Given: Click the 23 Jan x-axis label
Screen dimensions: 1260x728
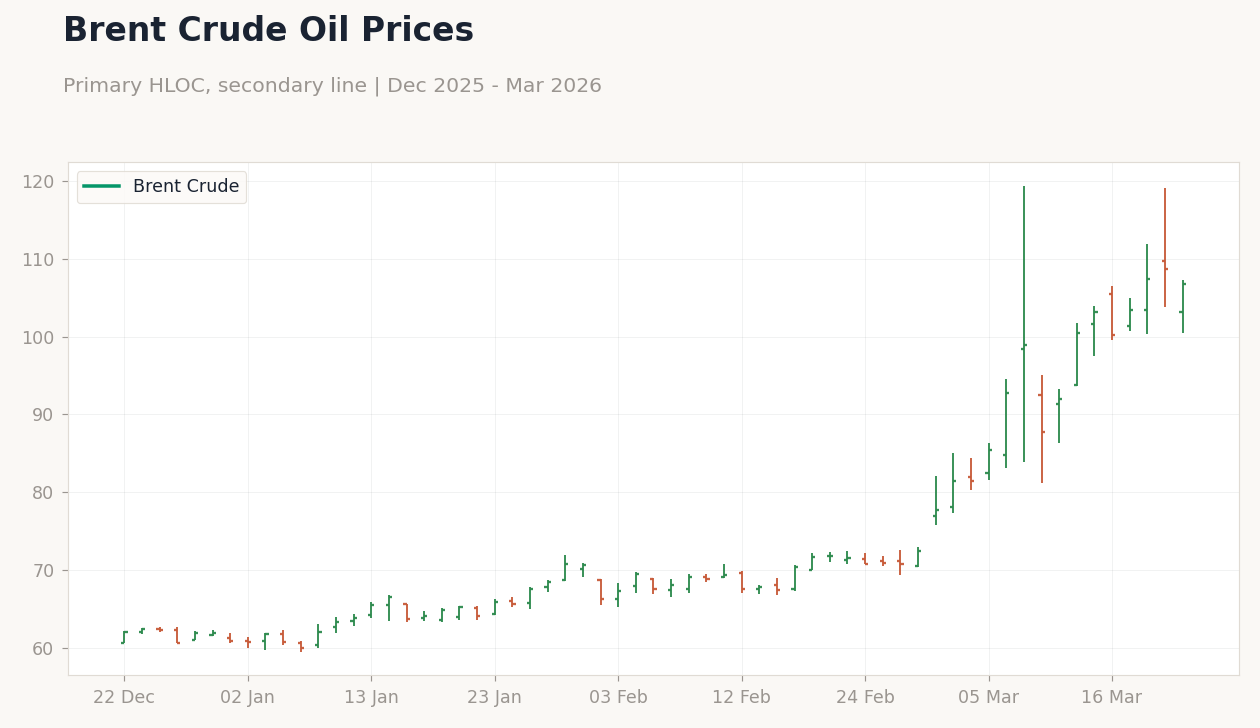Looking at the screenshot, I should click(x=494, y=698).
